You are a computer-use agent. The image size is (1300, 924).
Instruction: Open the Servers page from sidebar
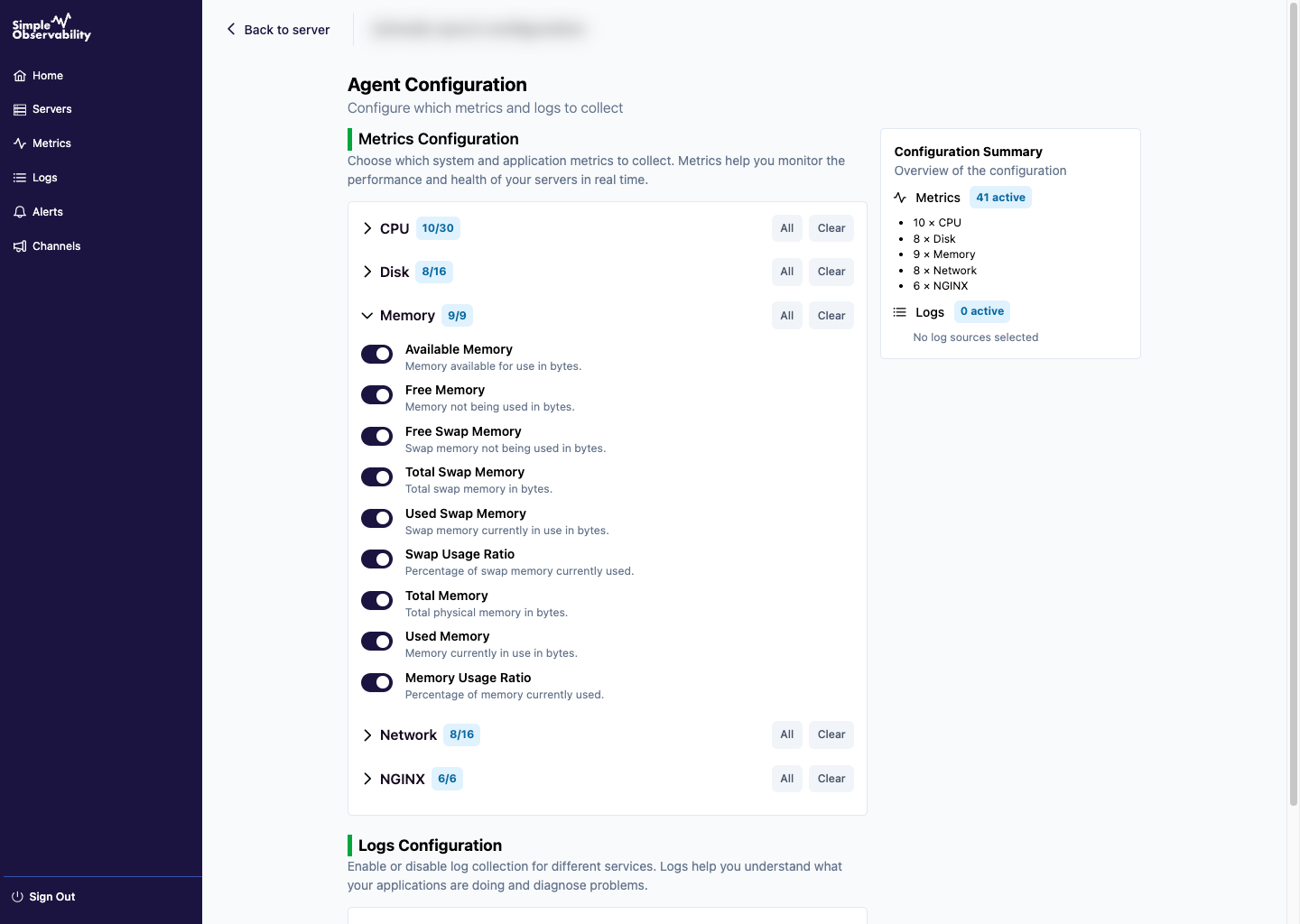(51, 109)
